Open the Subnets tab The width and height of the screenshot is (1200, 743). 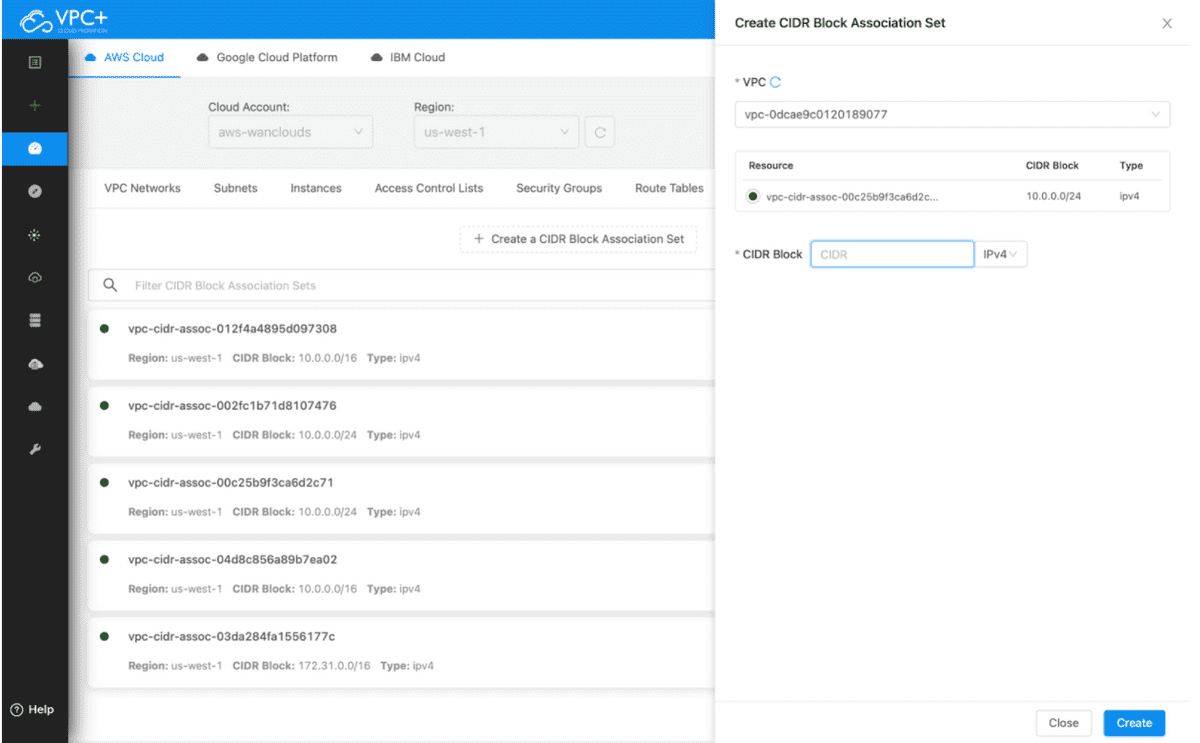point(235,188)
